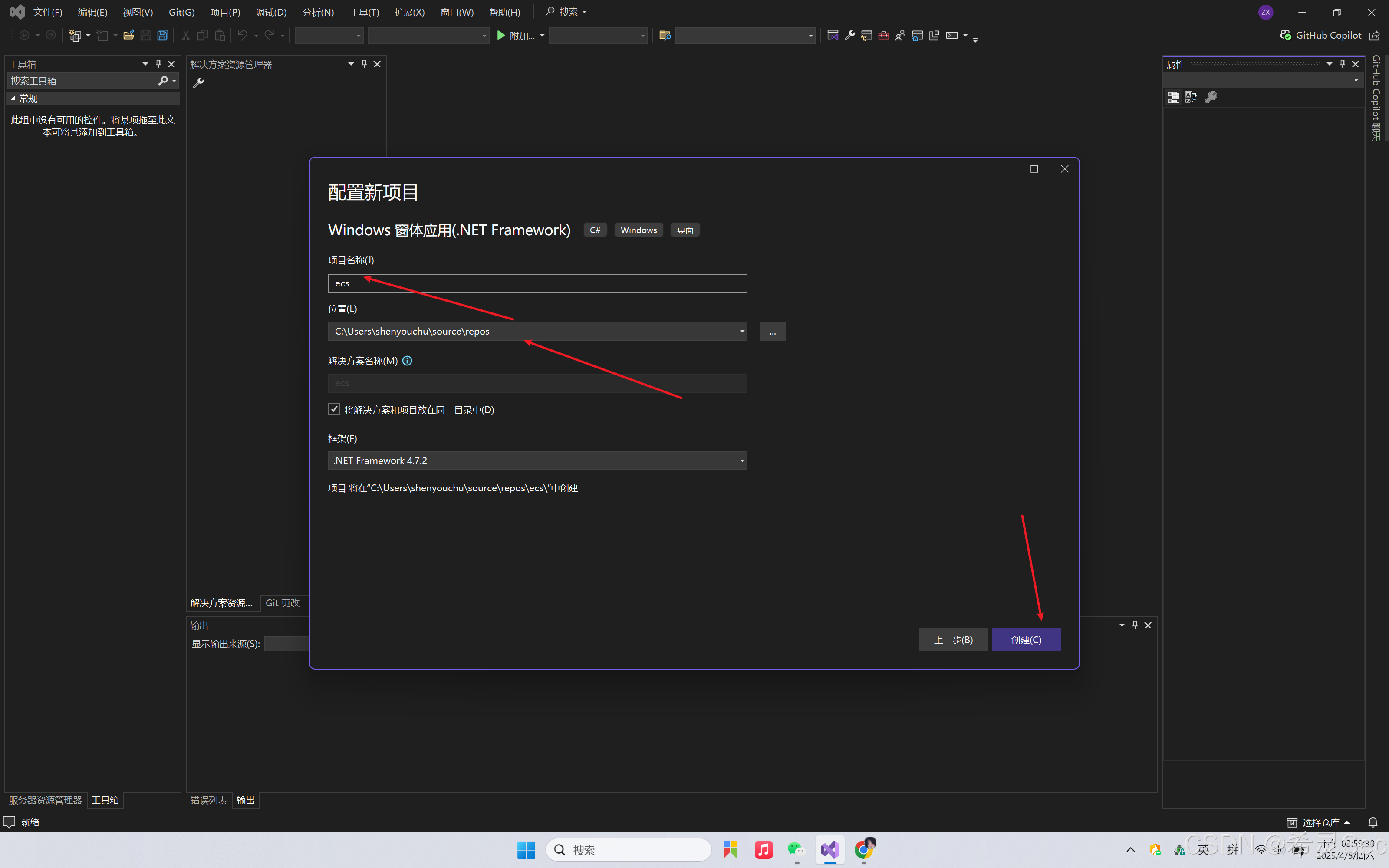Image resolution: width=1389 pixels, height=868 pixels.
Task: Click the solution name info icon
Action: tap(407, 361)
